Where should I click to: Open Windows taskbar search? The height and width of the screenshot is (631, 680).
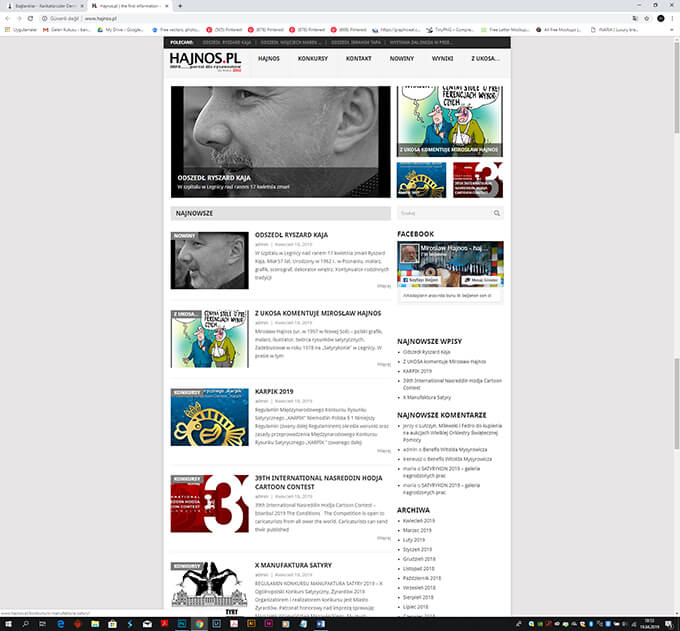click(x=26, y=624)
